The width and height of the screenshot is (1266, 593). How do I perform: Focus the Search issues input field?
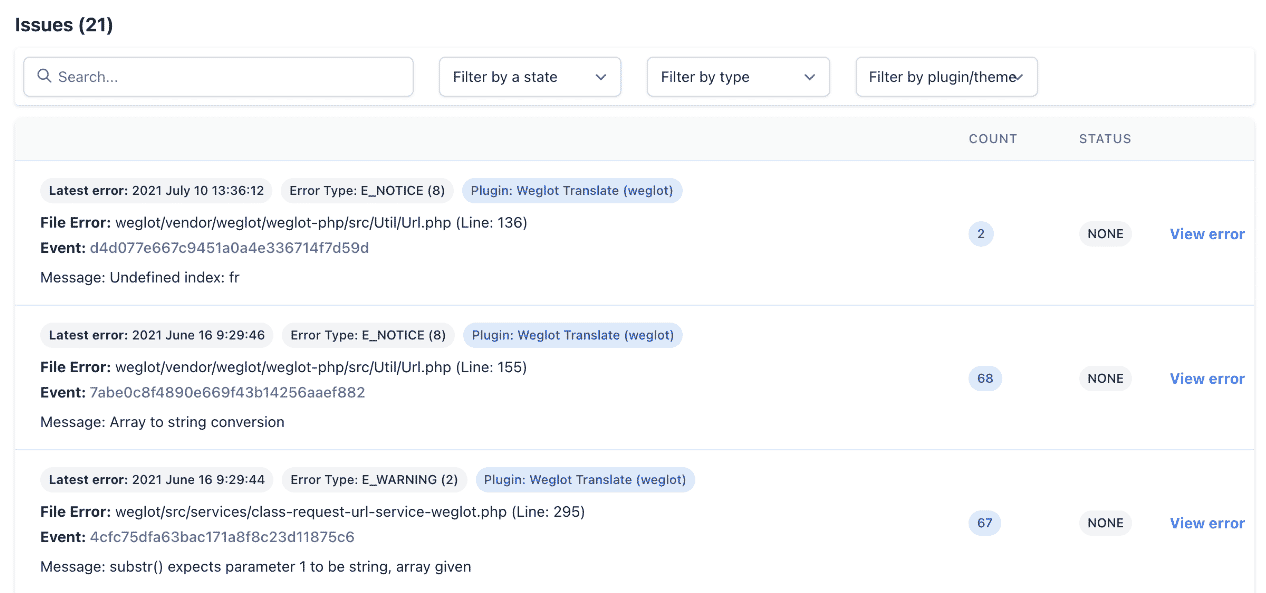[218, 77]
